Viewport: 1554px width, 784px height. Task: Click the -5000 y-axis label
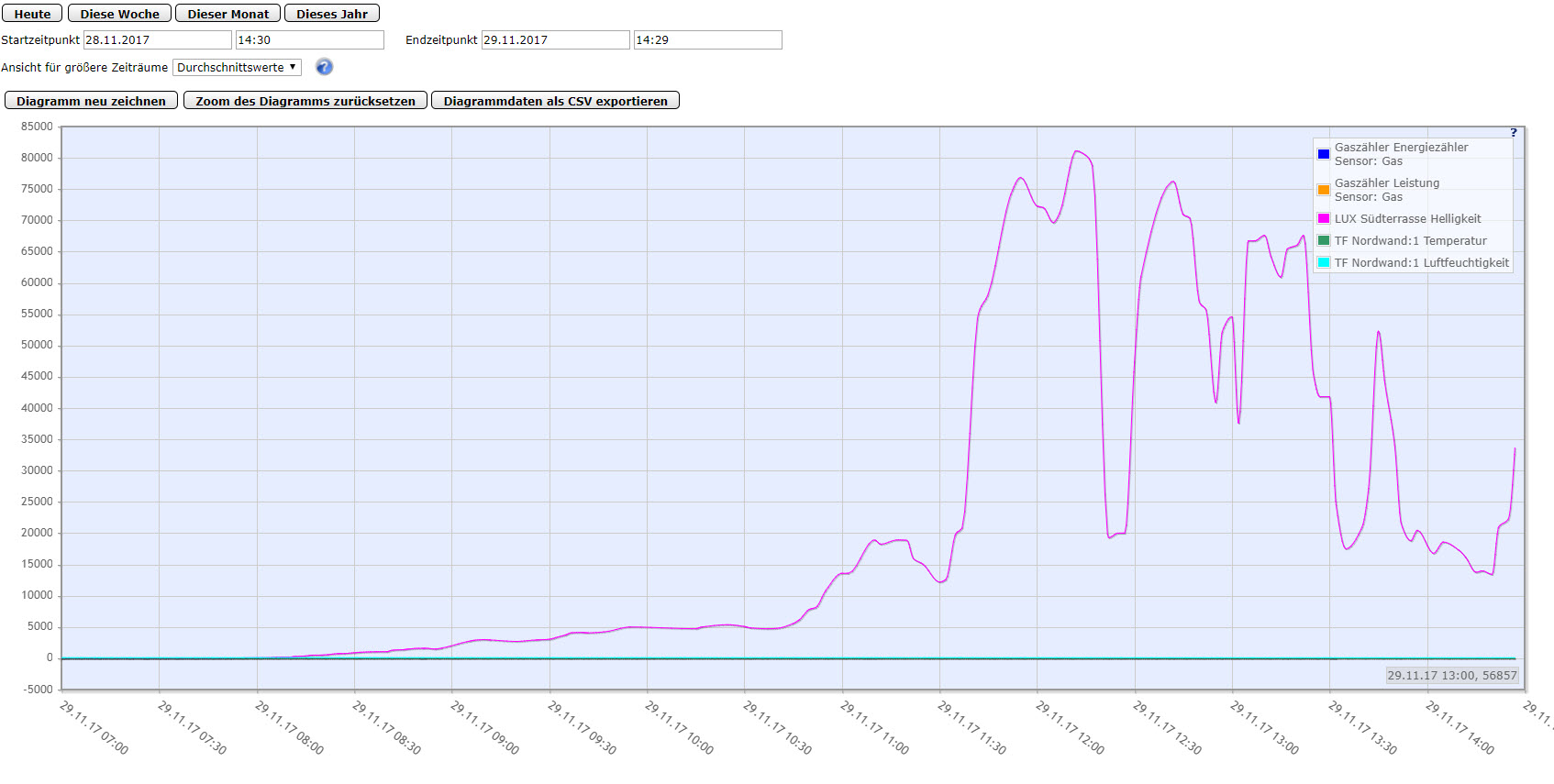(x=37, y=689)
